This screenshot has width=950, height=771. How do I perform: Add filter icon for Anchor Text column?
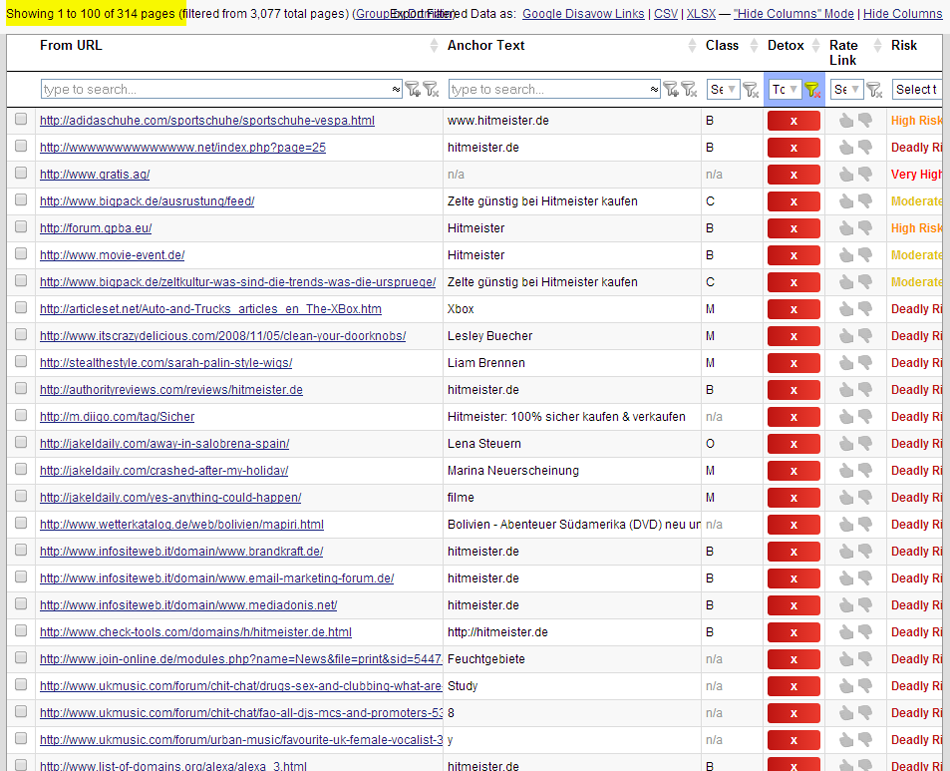pos(671,90)
